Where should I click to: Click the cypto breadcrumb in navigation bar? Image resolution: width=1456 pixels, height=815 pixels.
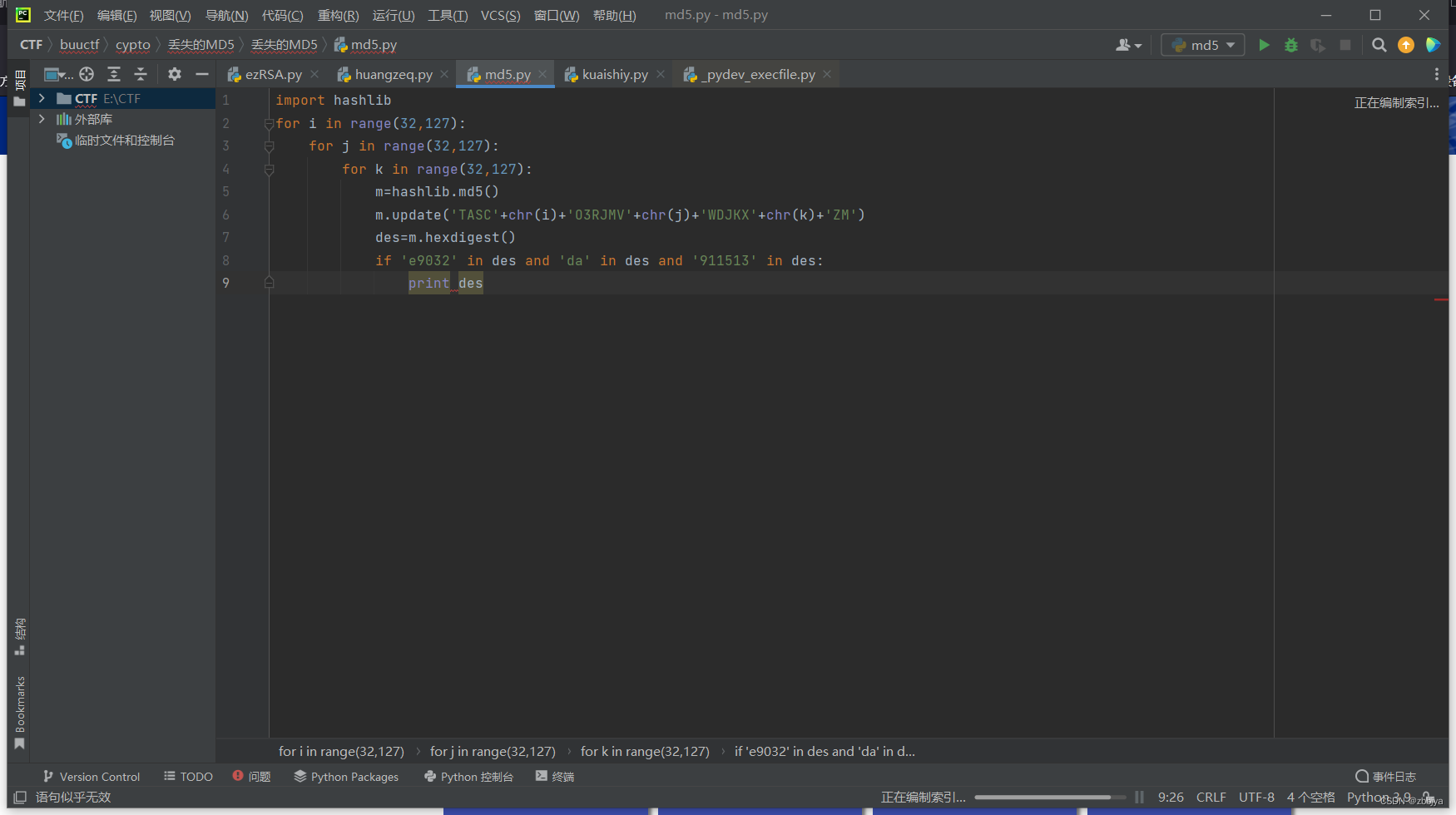[132, 45]
